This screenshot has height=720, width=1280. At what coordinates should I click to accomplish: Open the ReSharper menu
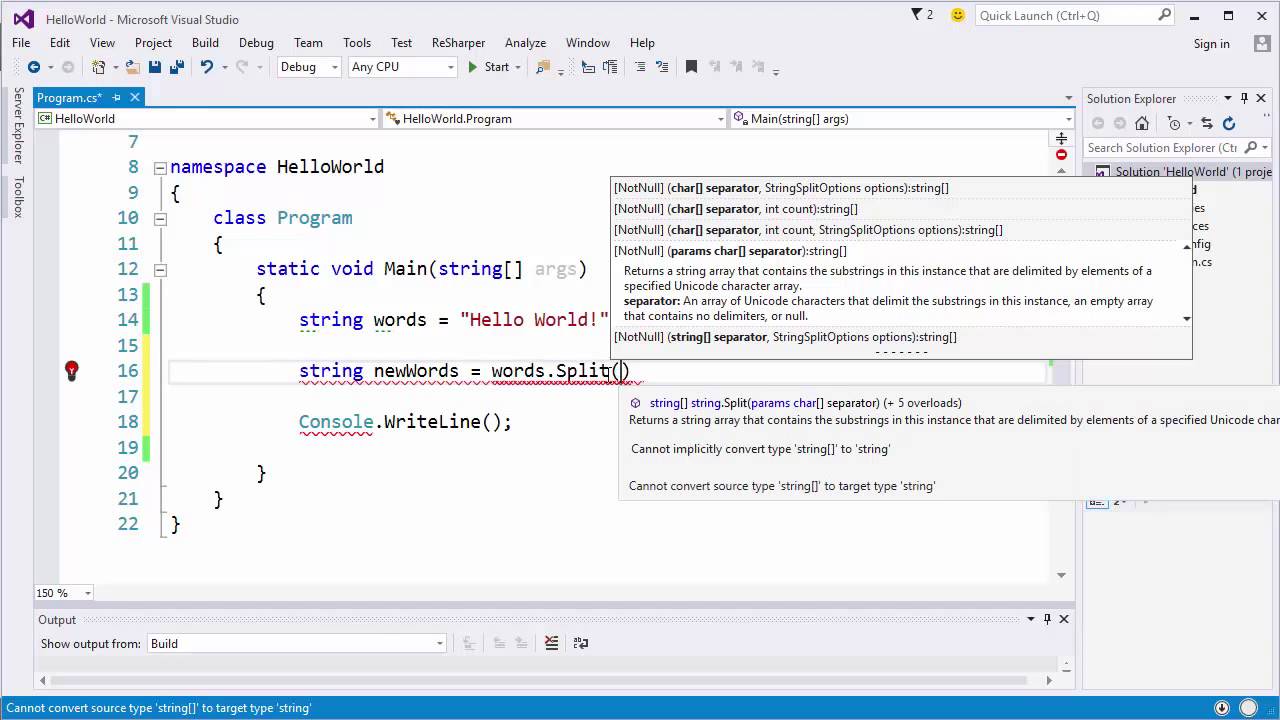458,43
